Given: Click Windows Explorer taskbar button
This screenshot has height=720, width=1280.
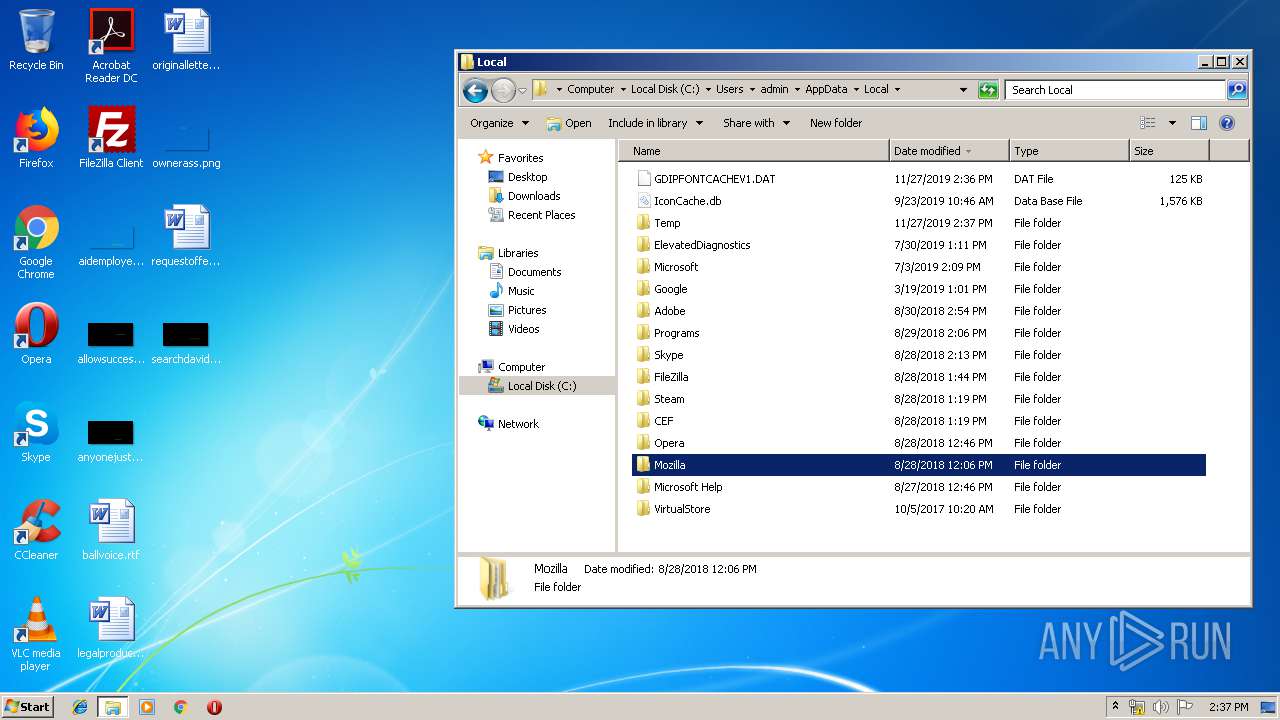Looking at the screenshot, I should 113,707.
